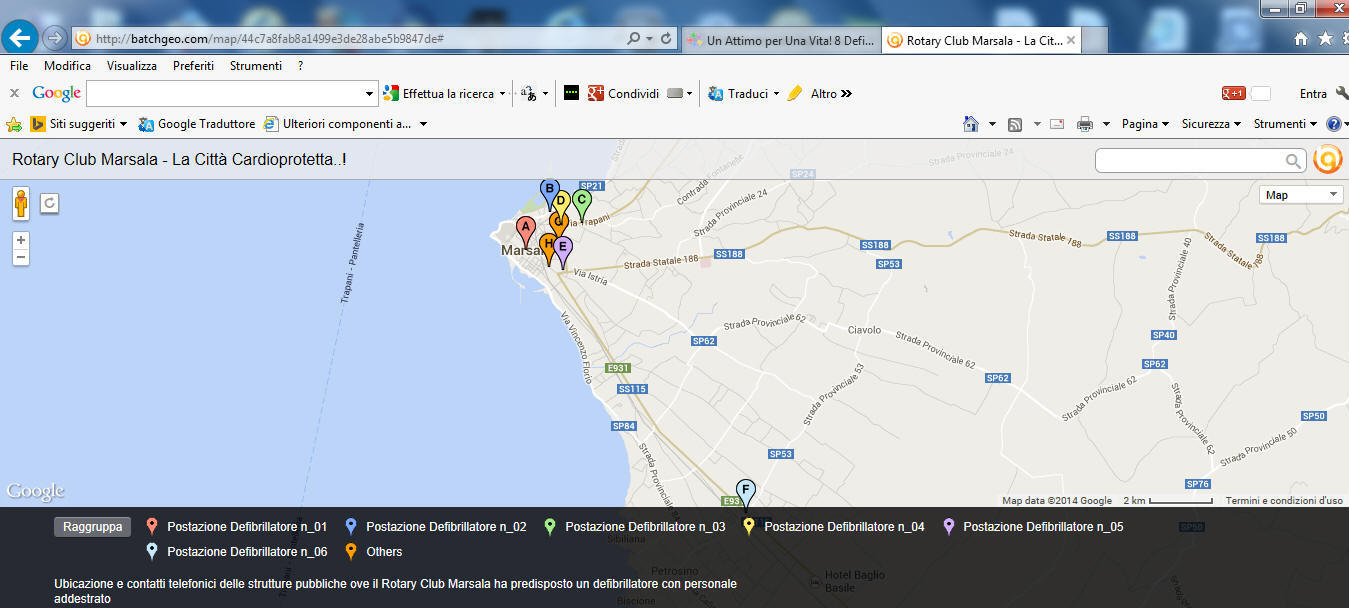The image size is (1349, 608).
Task: Open the File menu
Action: tap(19, 66)
